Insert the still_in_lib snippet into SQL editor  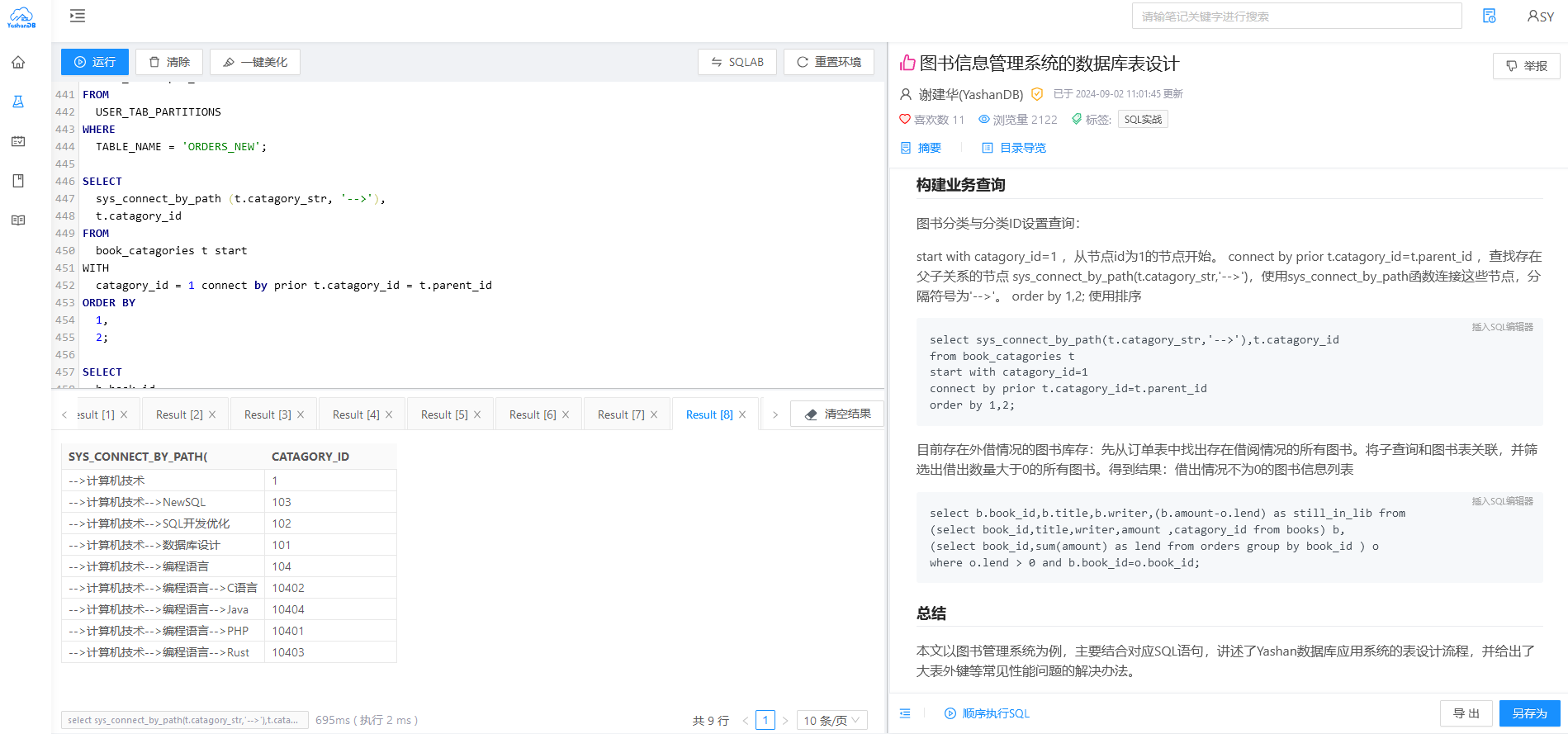(x=1502, y=501)
